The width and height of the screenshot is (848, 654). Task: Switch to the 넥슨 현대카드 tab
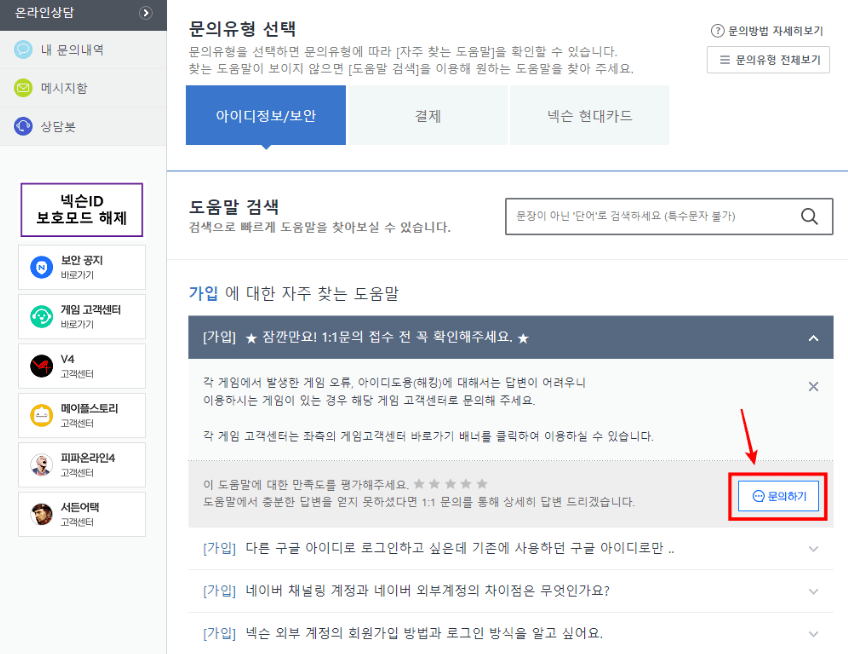pyautogui.click(x=589, y=115)
